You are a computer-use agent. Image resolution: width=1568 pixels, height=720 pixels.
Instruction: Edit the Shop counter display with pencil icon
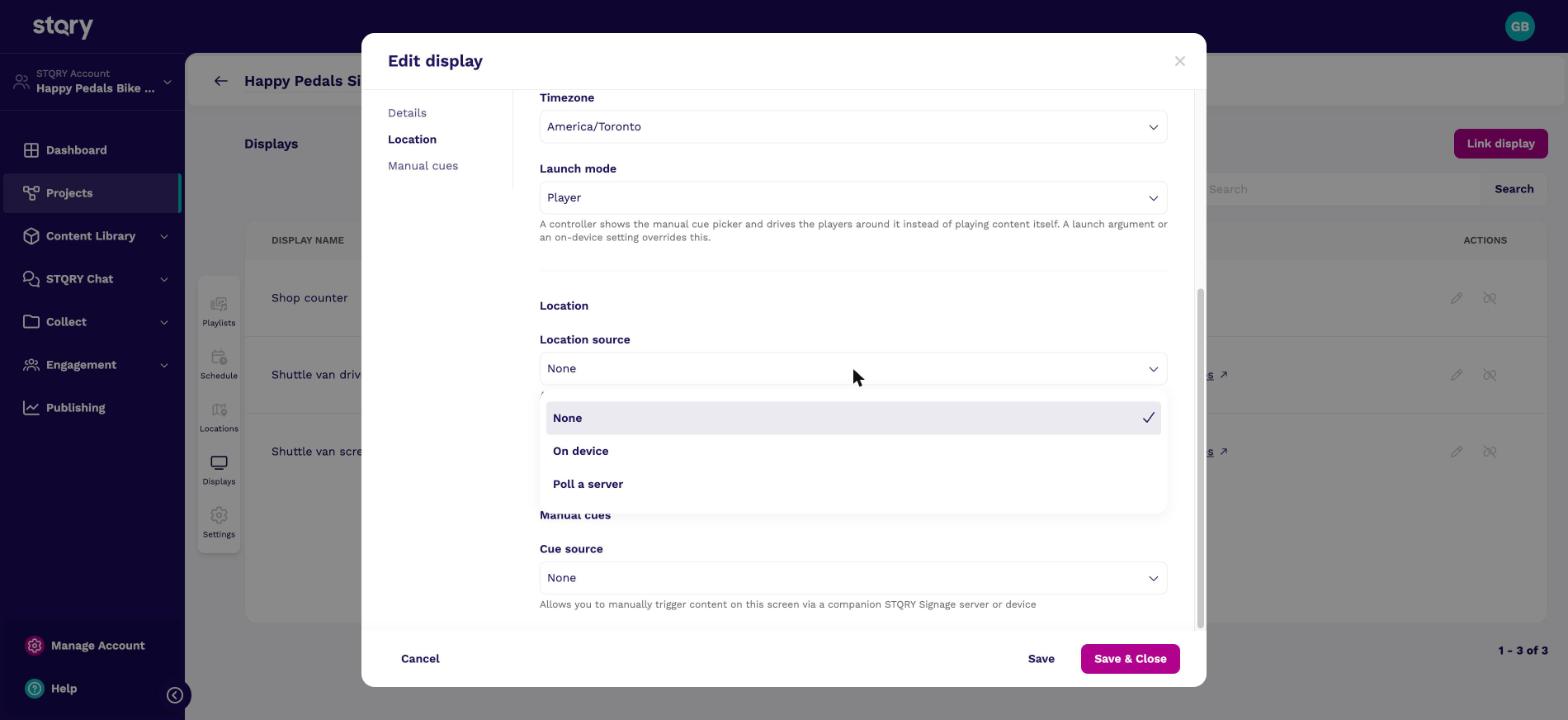pos(1457,298)
